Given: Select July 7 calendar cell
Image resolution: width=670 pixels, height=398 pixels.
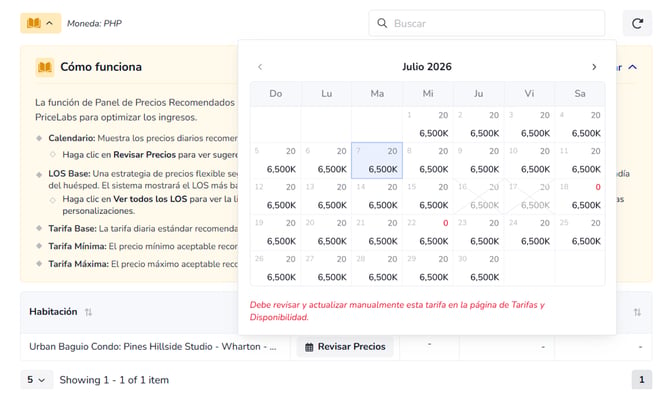Looking at the screenshot, I should [x=377, y=160].
